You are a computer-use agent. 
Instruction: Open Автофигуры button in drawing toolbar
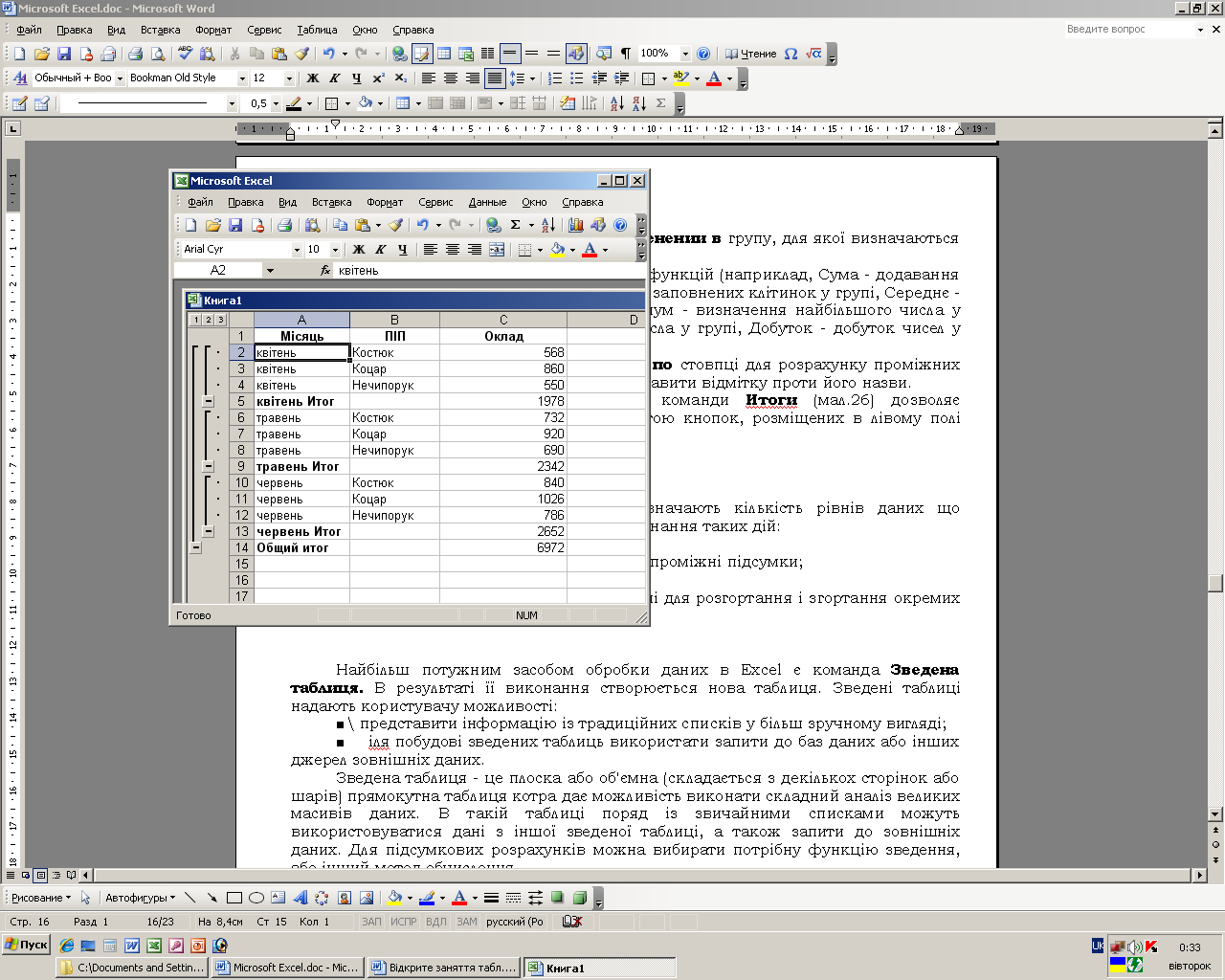tap(140, 898)
